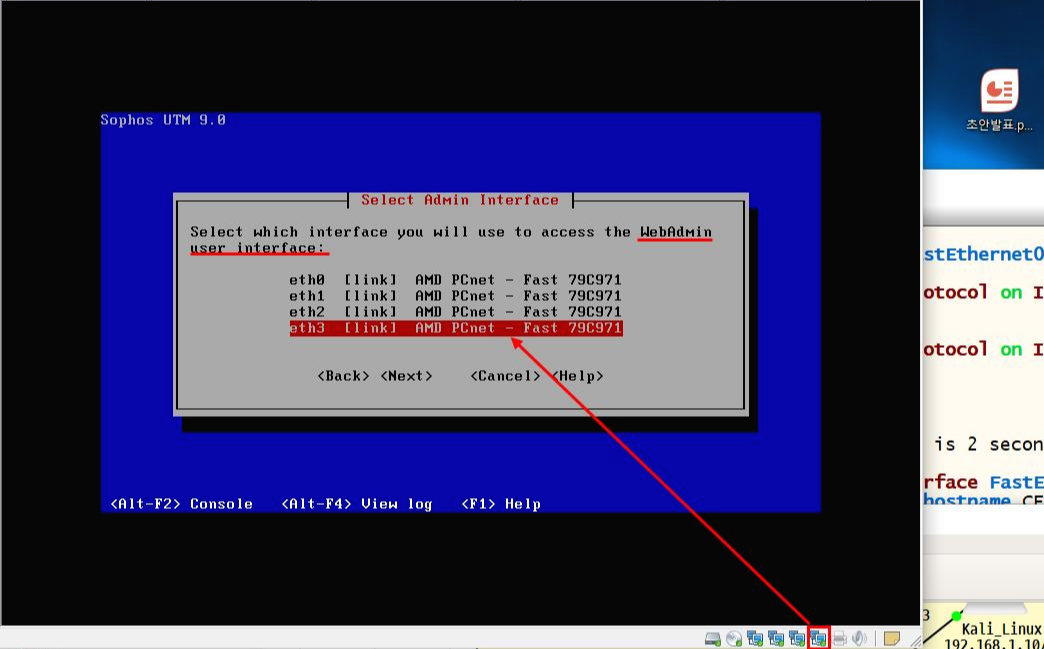Click the printer device status icon
This screenshot has width=1044, height=649.
[x=840, y=638]
